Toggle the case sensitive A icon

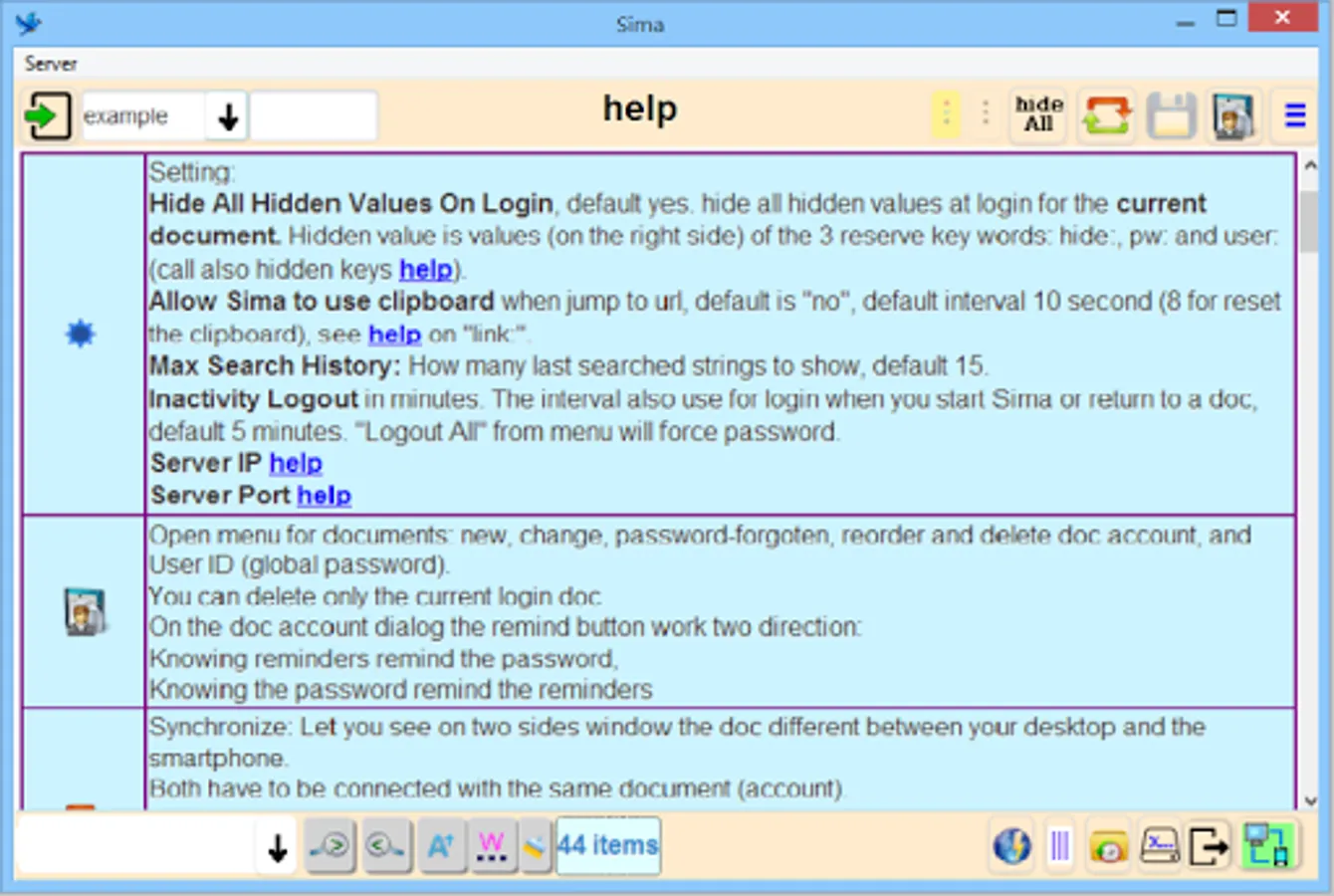pyautogui.click(x=440, y=846)
